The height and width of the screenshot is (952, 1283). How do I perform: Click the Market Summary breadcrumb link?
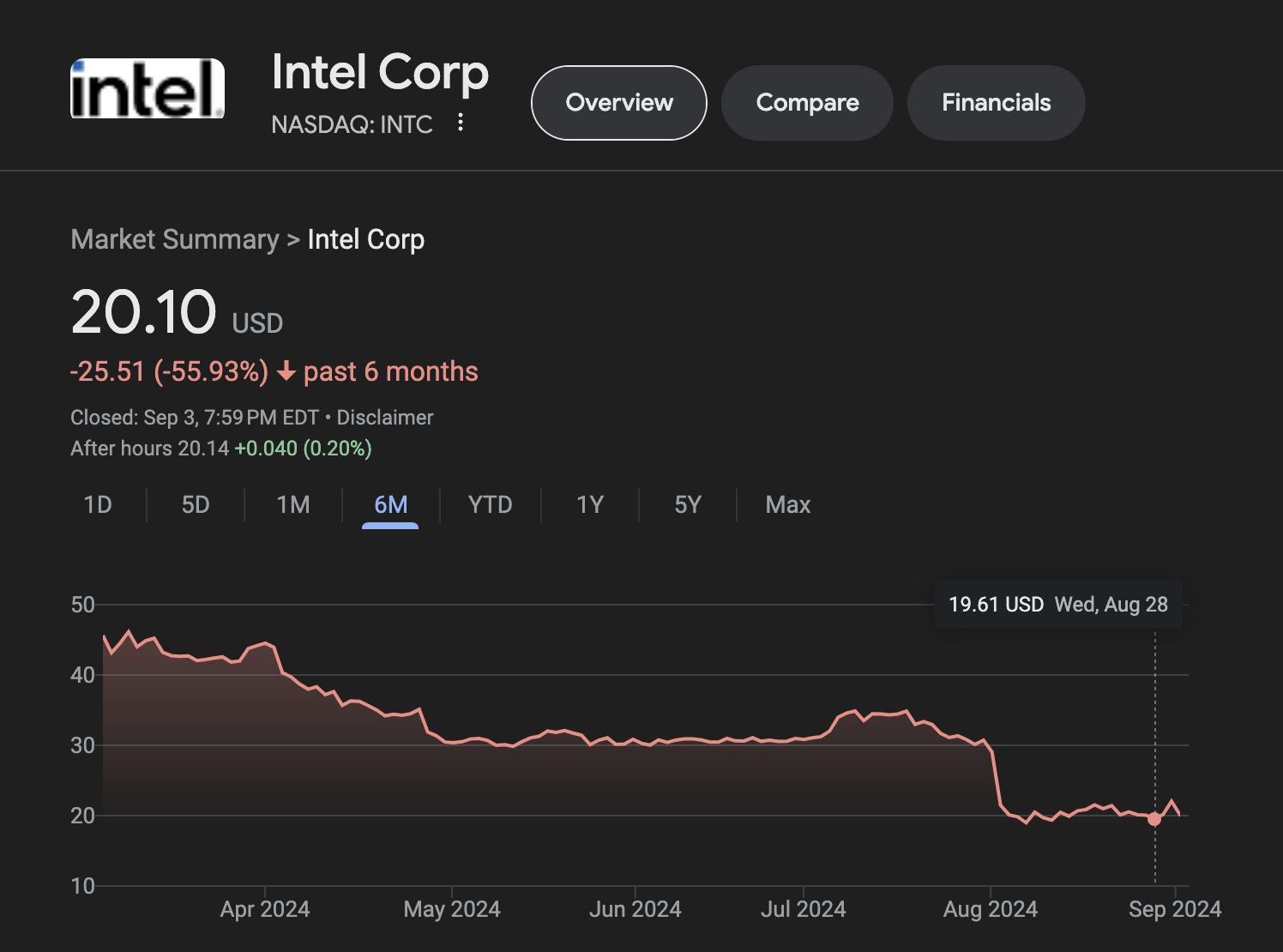(175, 239)
